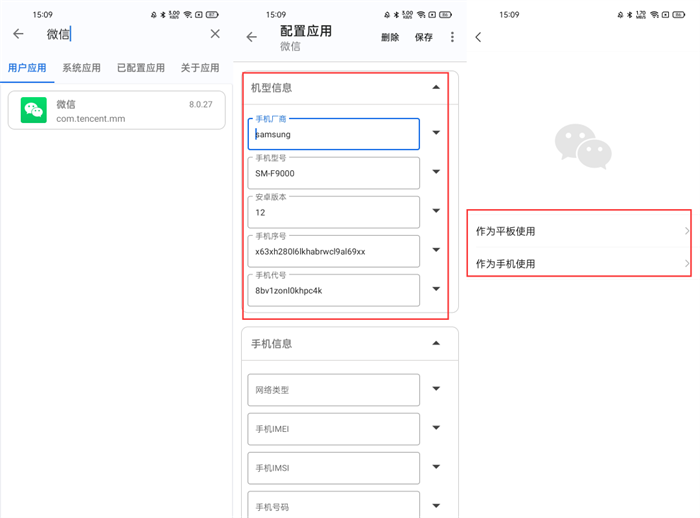Image resolution: width=700 pixels, height=518 pixels.
Task: Open the 手机序号 dropdown arrow
Action: (436, 250)
